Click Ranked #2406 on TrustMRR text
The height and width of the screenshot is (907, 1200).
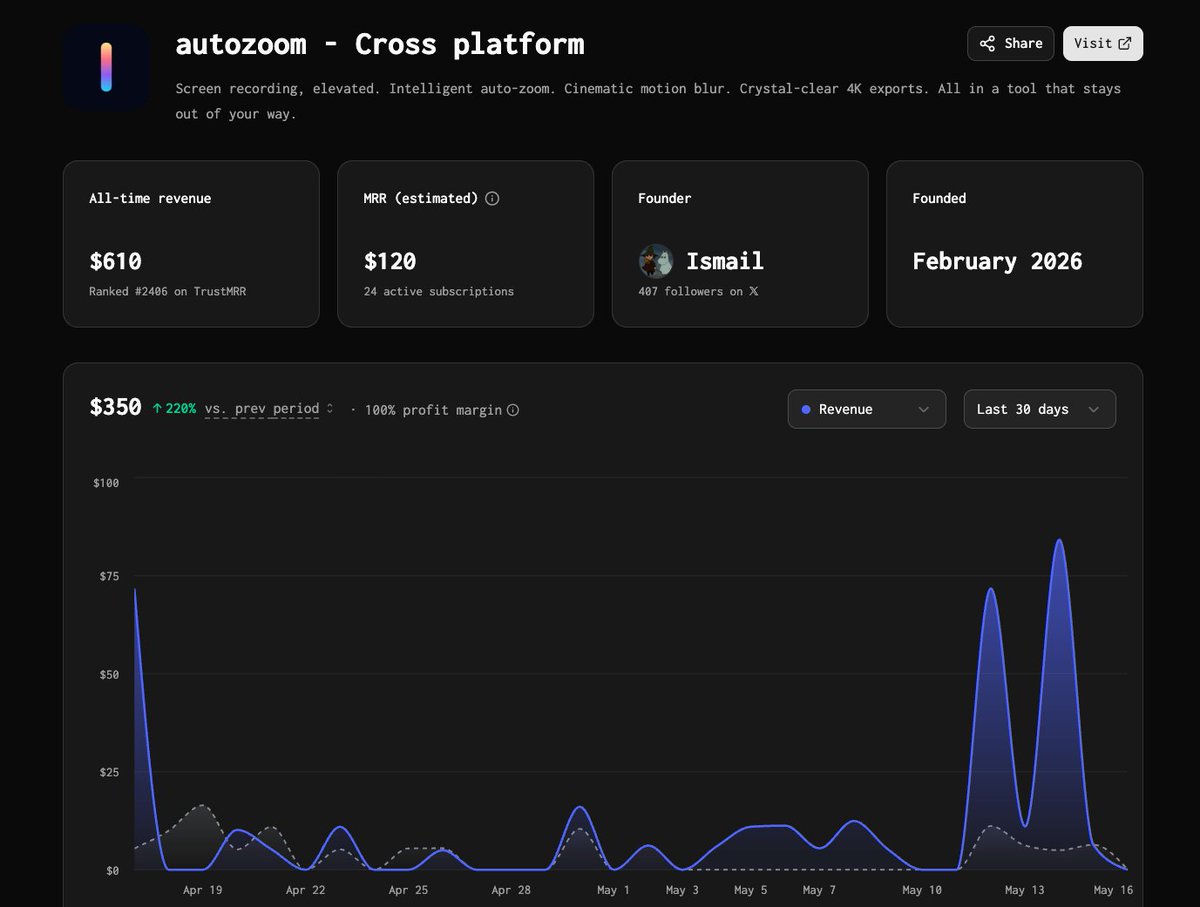click(x=167, y=291)
